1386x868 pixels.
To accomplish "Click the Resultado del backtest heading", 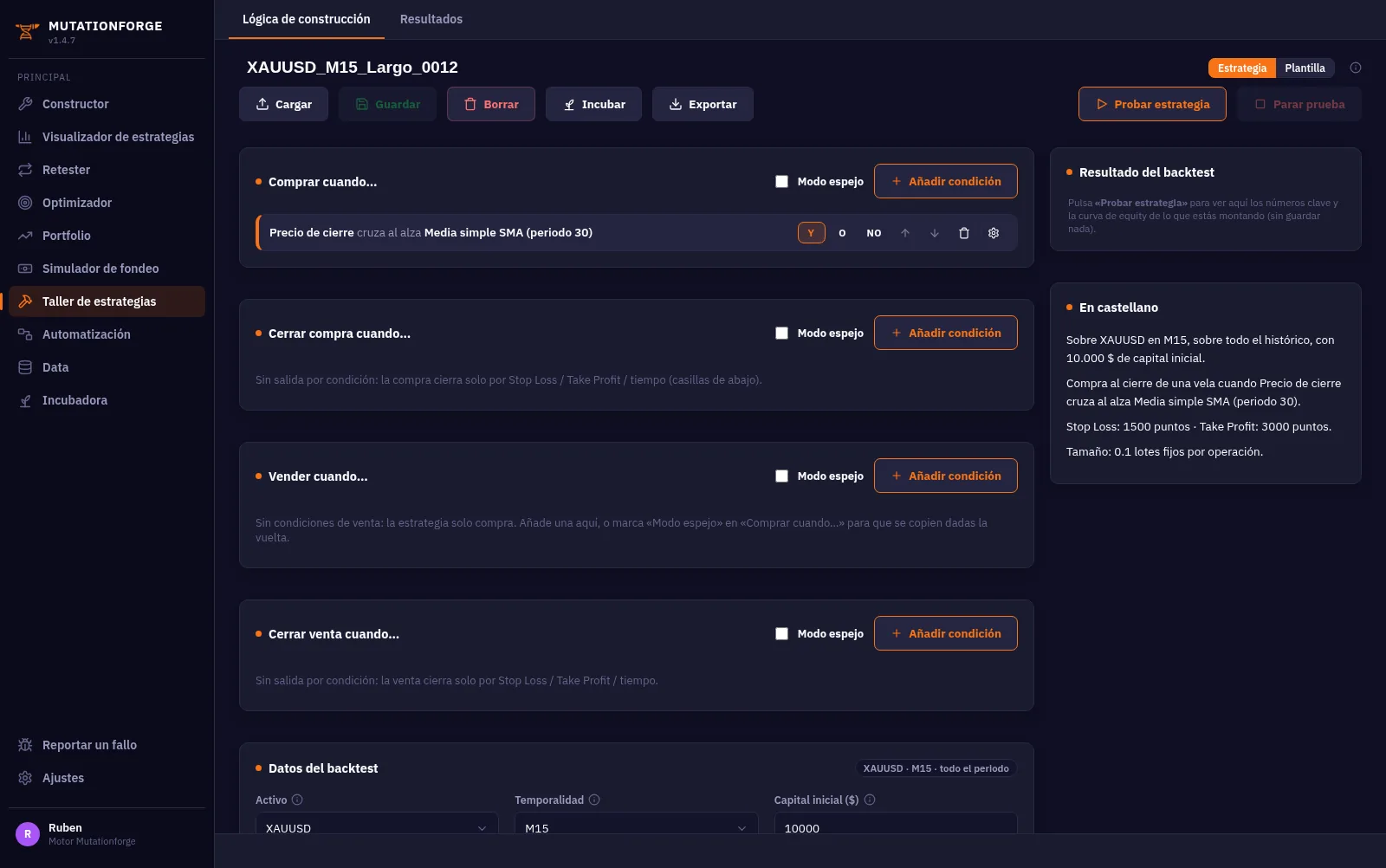I will pos(1147,172).
